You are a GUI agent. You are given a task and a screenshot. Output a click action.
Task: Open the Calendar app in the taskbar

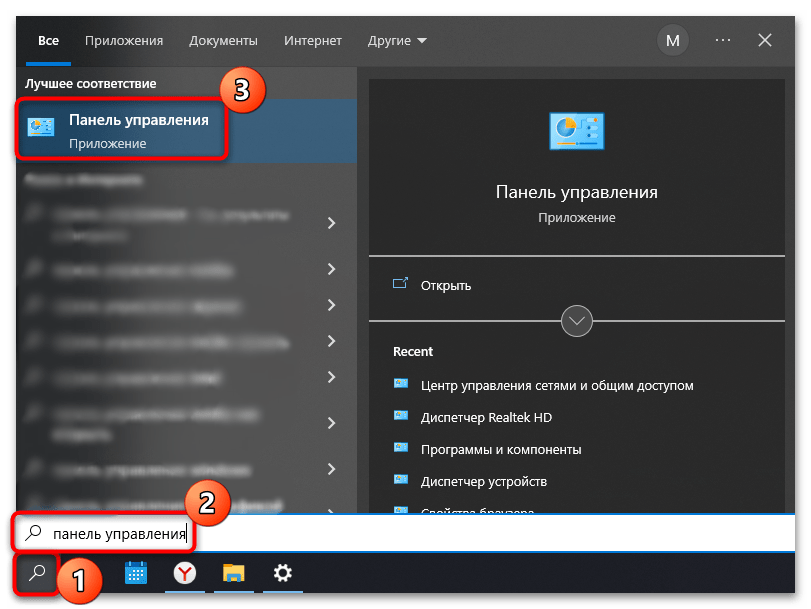coord(136,573)
